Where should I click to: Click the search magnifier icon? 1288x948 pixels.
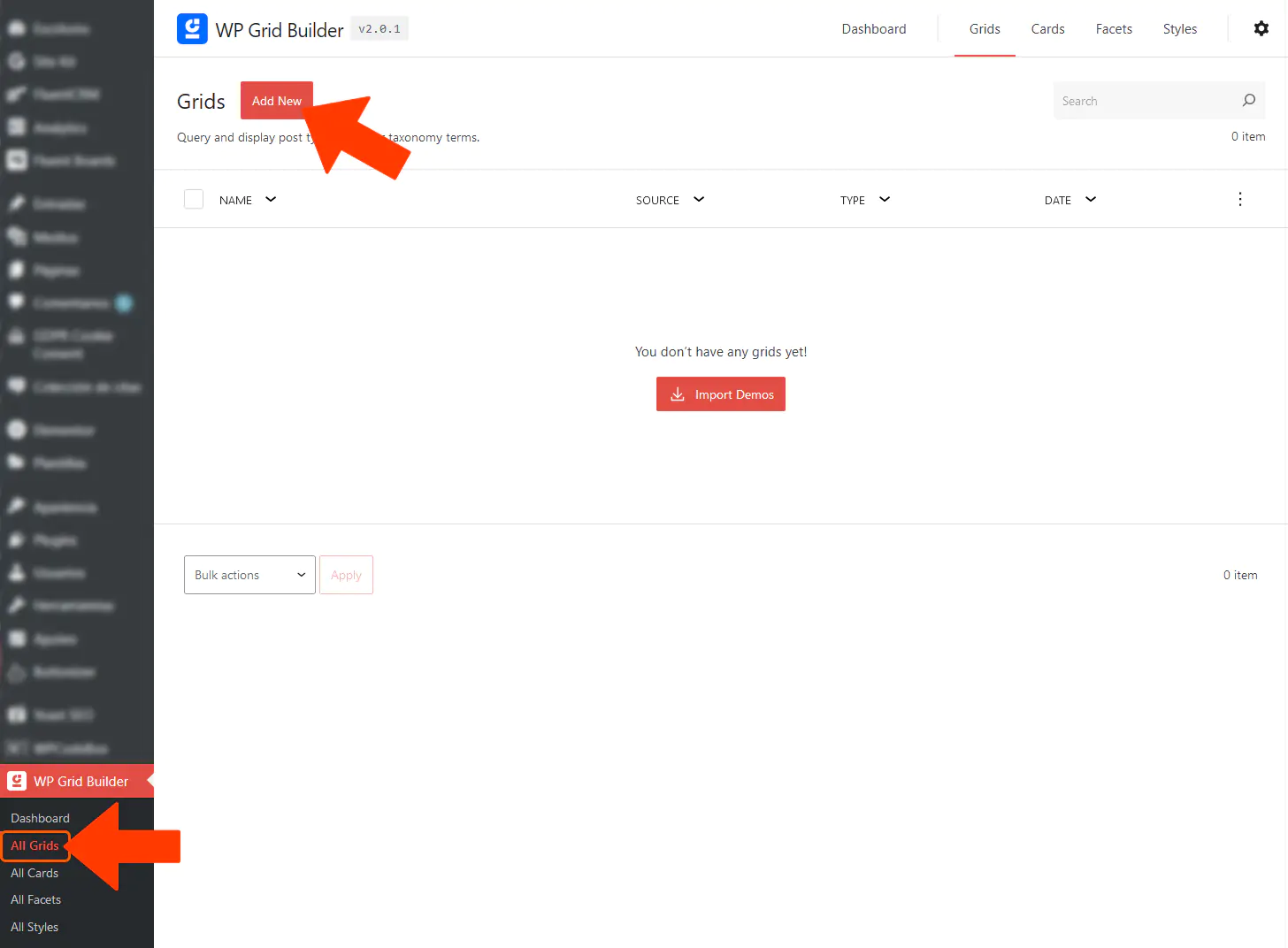pyautogui.click(x=1248, y=101)
